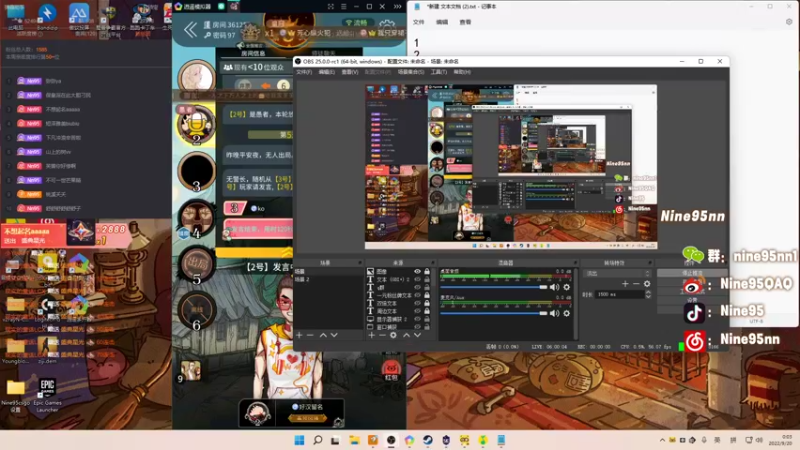Remove the selected scene with the minus icon
The width and height of the screenshot is (800, 450).
click(310, 335)
